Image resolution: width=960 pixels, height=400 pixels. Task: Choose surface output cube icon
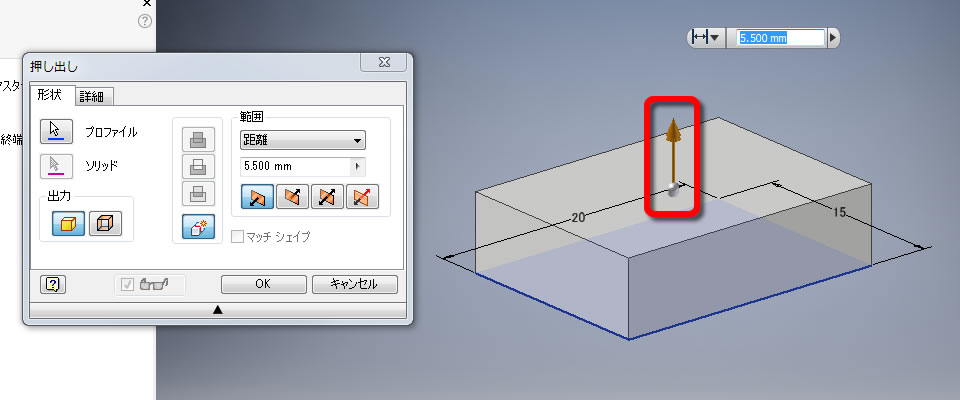[x=105, y=224]
